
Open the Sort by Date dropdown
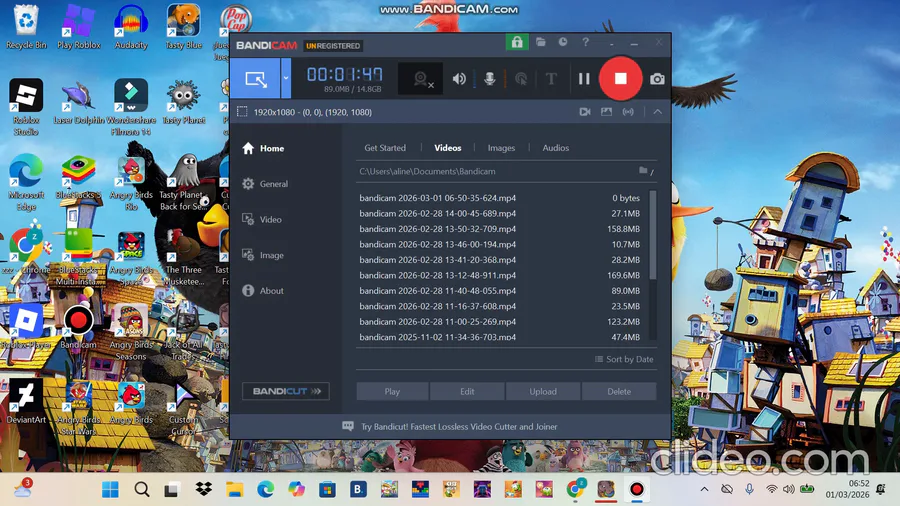tap(624, 359)
